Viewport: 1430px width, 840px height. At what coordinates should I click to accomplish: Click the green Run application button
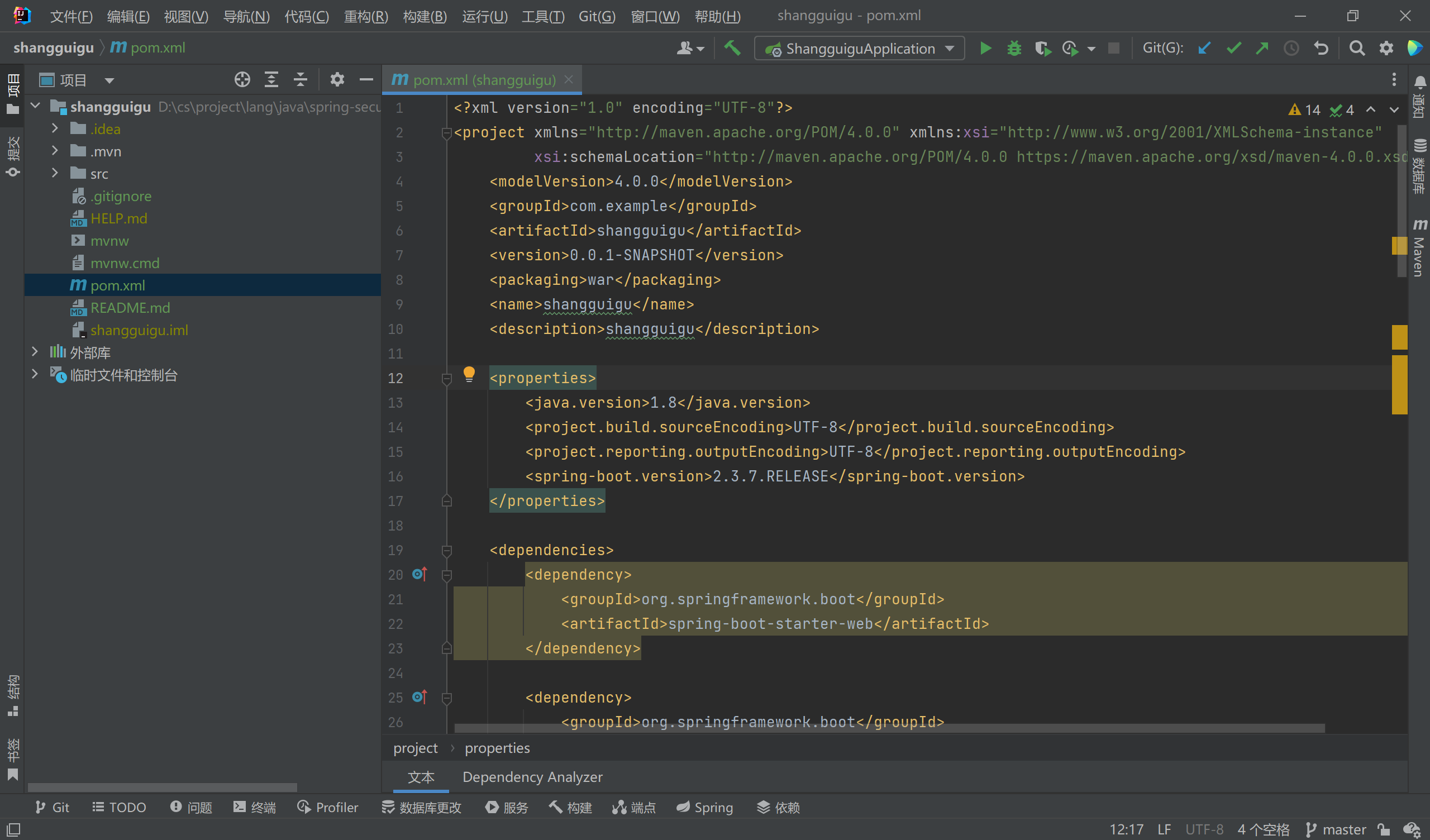click(986, 49)
